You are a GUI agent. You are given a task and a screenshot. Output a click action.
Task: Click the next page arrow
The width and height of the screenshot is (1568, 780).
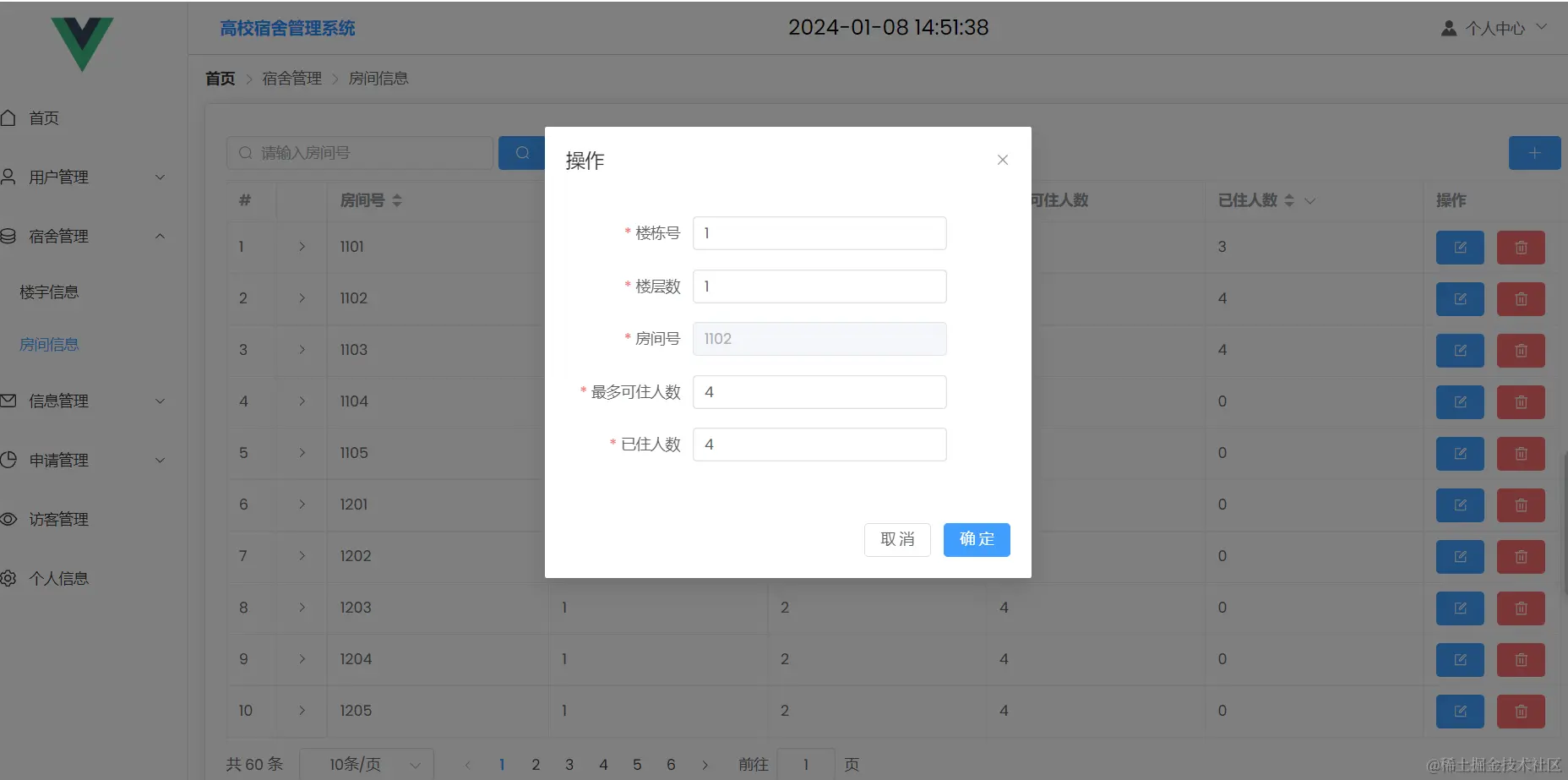point(705,765)
